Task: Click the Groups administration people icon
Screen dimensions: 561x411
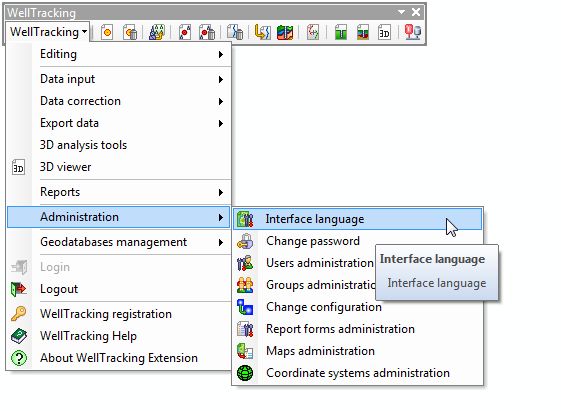Action: [x=245, y=285]
